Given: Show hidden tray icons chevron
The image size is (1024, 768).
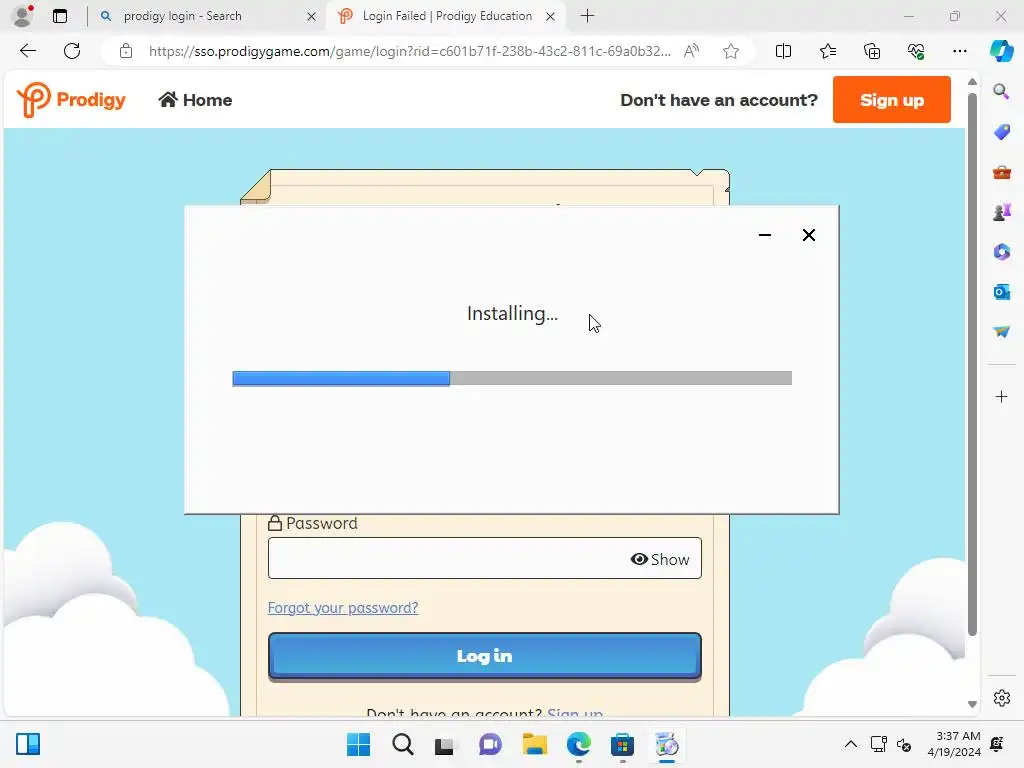Looking at the screenshot, I should coord(850,744).
